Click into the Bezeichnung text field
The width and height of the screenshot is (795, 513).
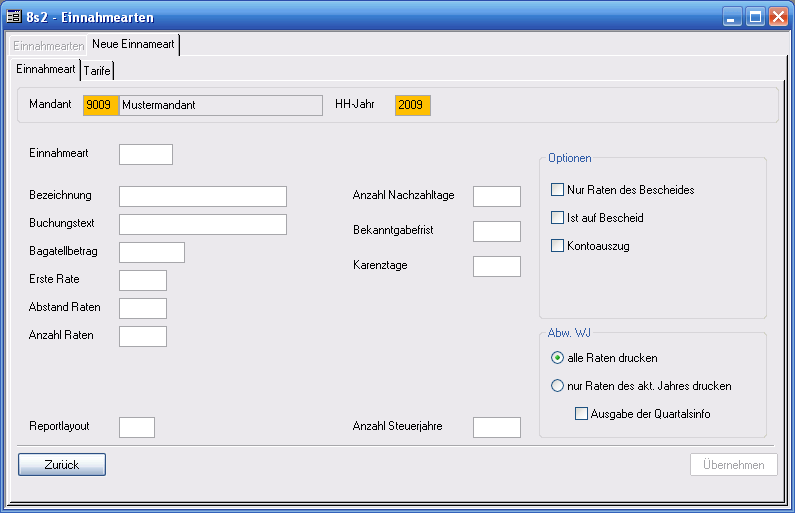point(203,196)
